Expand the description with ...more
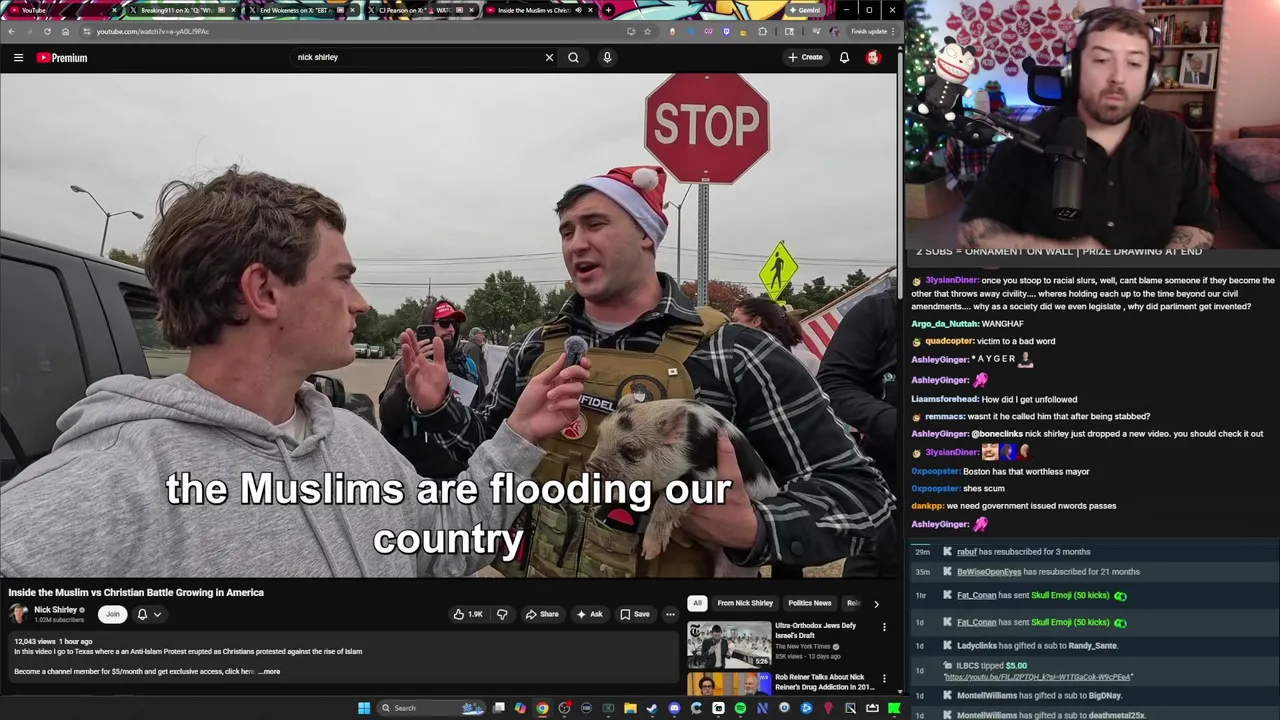The width and height of the screenshot is (1280, 720). coord(269,672)
